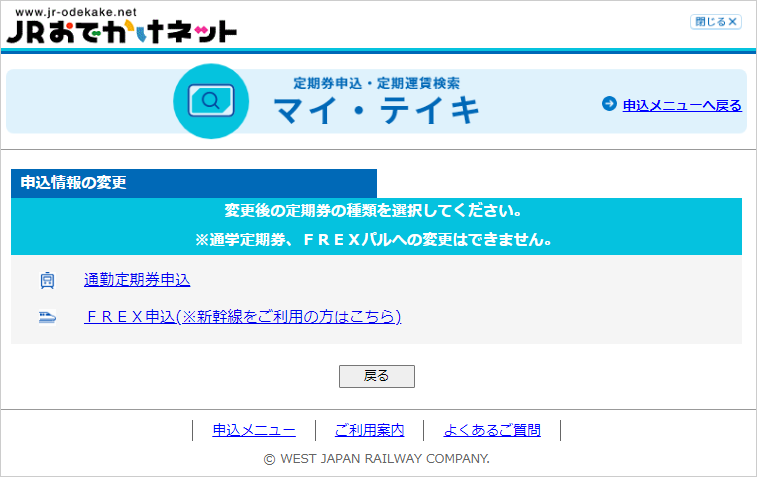Click the West Japan Railway copyright text
757x477 pixels.
coord(376,459)
